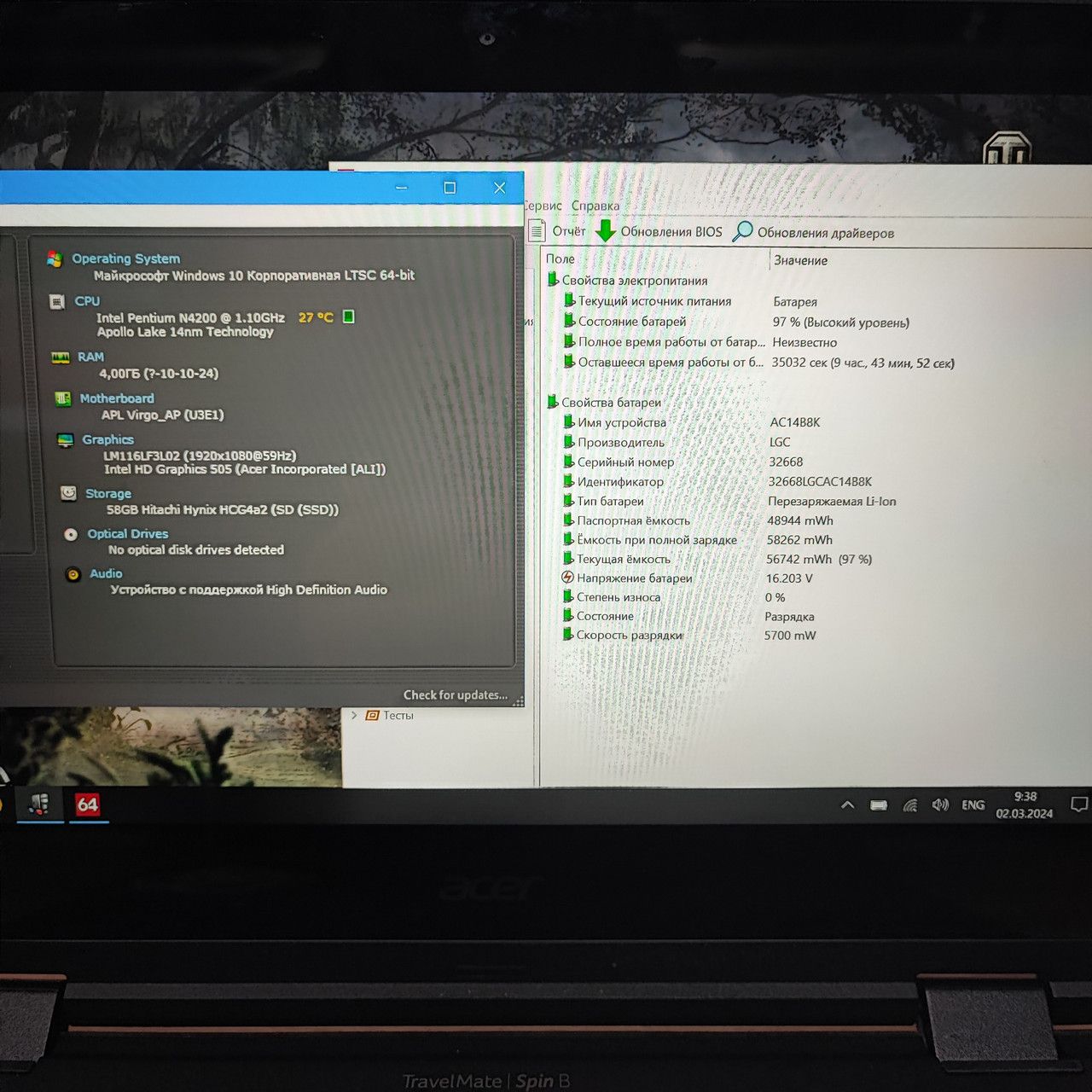Select the Серийный номер row label
Screen dimensions: 1092x1092
point(625,462)
